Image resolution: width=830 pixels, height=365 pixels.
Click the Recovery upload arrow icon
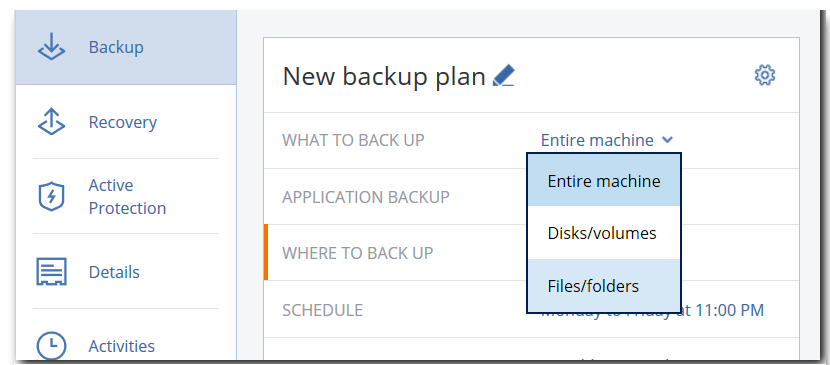click(x=51, y=122)
